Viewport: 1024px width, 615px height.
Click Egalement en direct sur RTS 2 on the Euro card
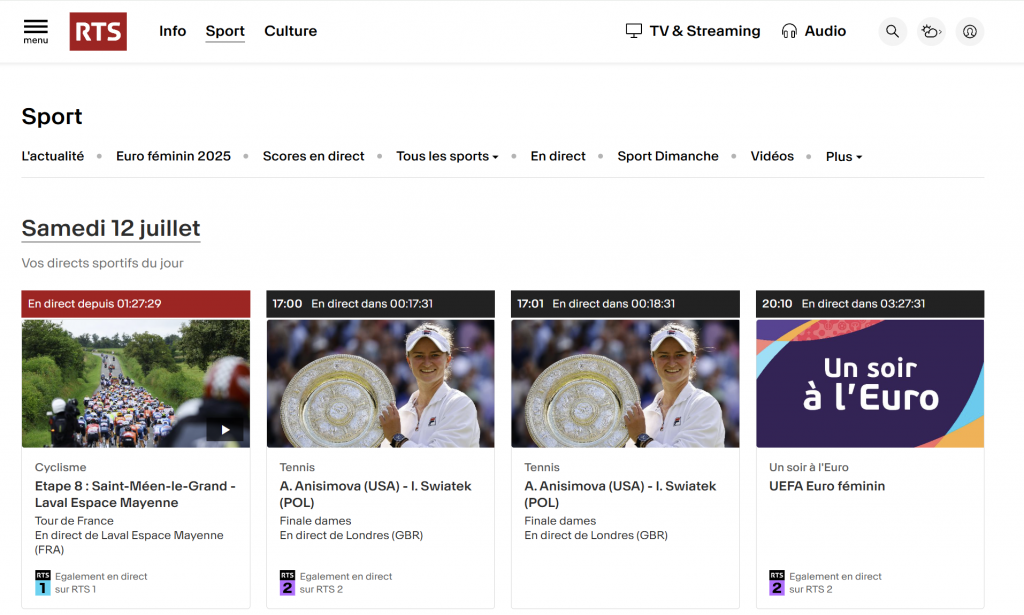(835, 583)
